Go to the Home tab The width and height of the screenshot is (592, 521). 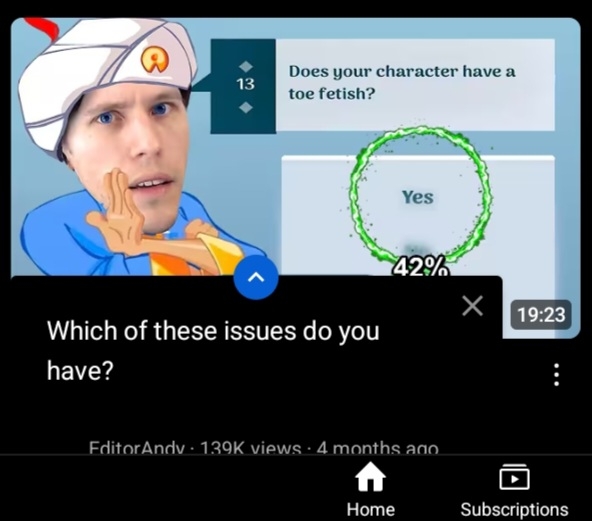pos(371,490)
